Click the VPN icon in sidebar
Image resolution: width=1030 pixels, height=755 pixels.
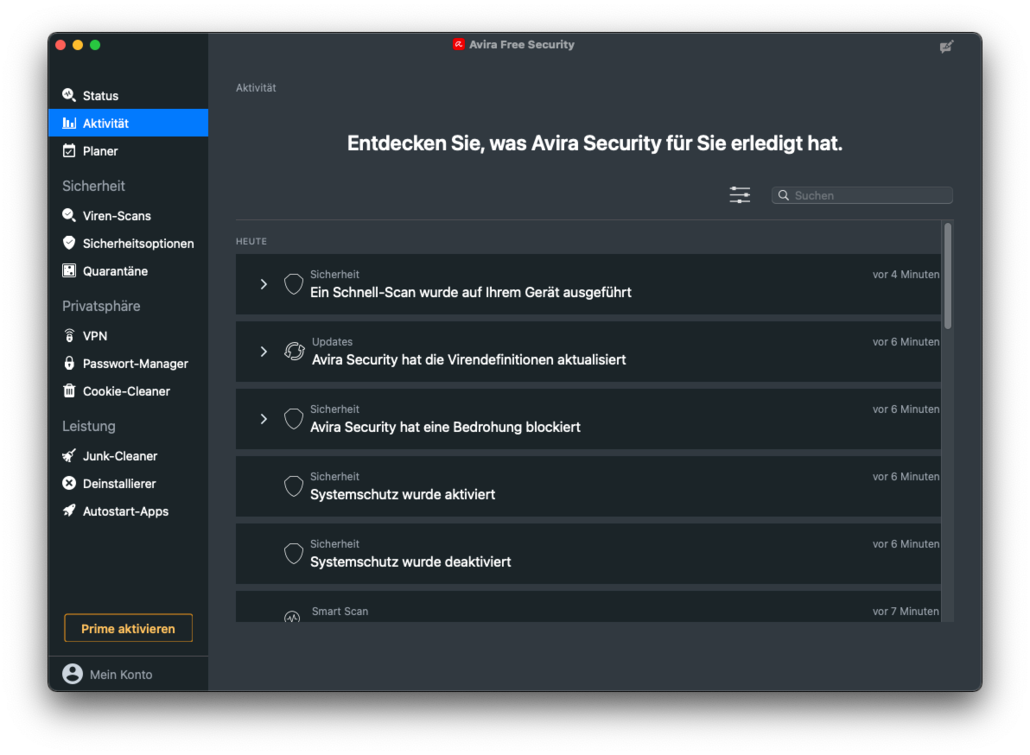[69, 336]
